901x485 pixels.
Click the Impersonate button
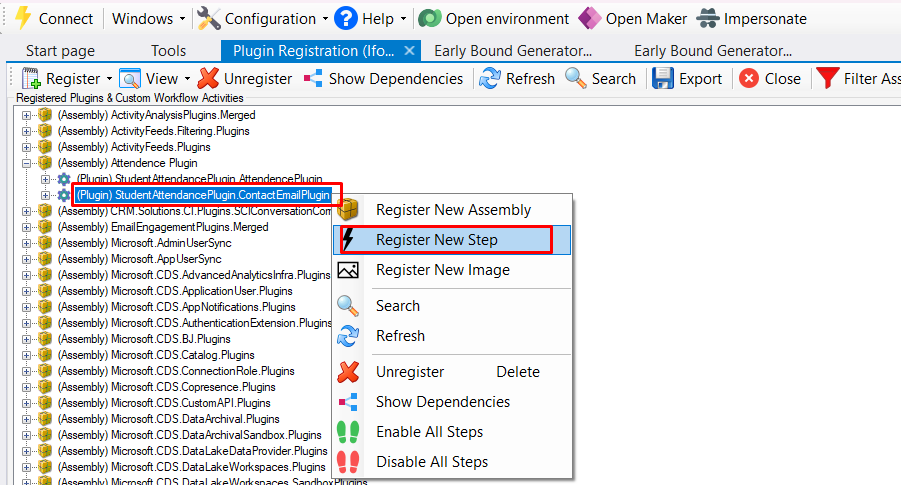pos(765,19)
